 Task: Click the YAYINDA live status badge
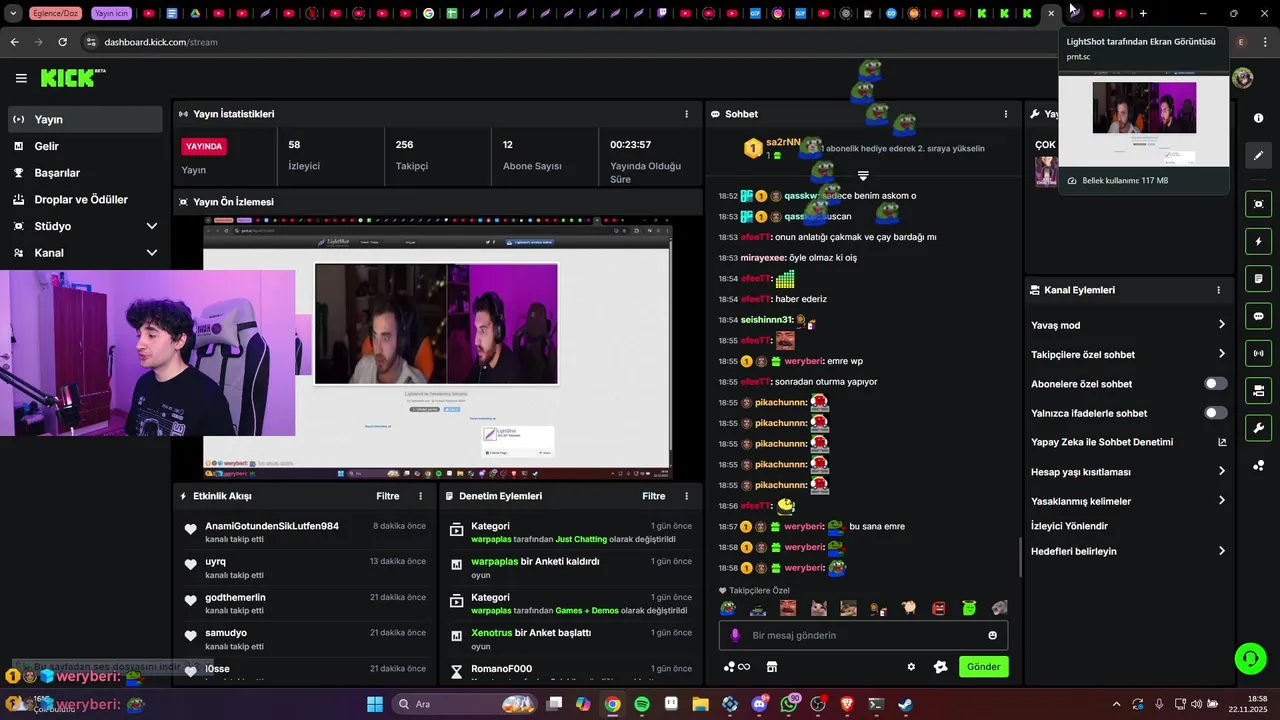204,146
